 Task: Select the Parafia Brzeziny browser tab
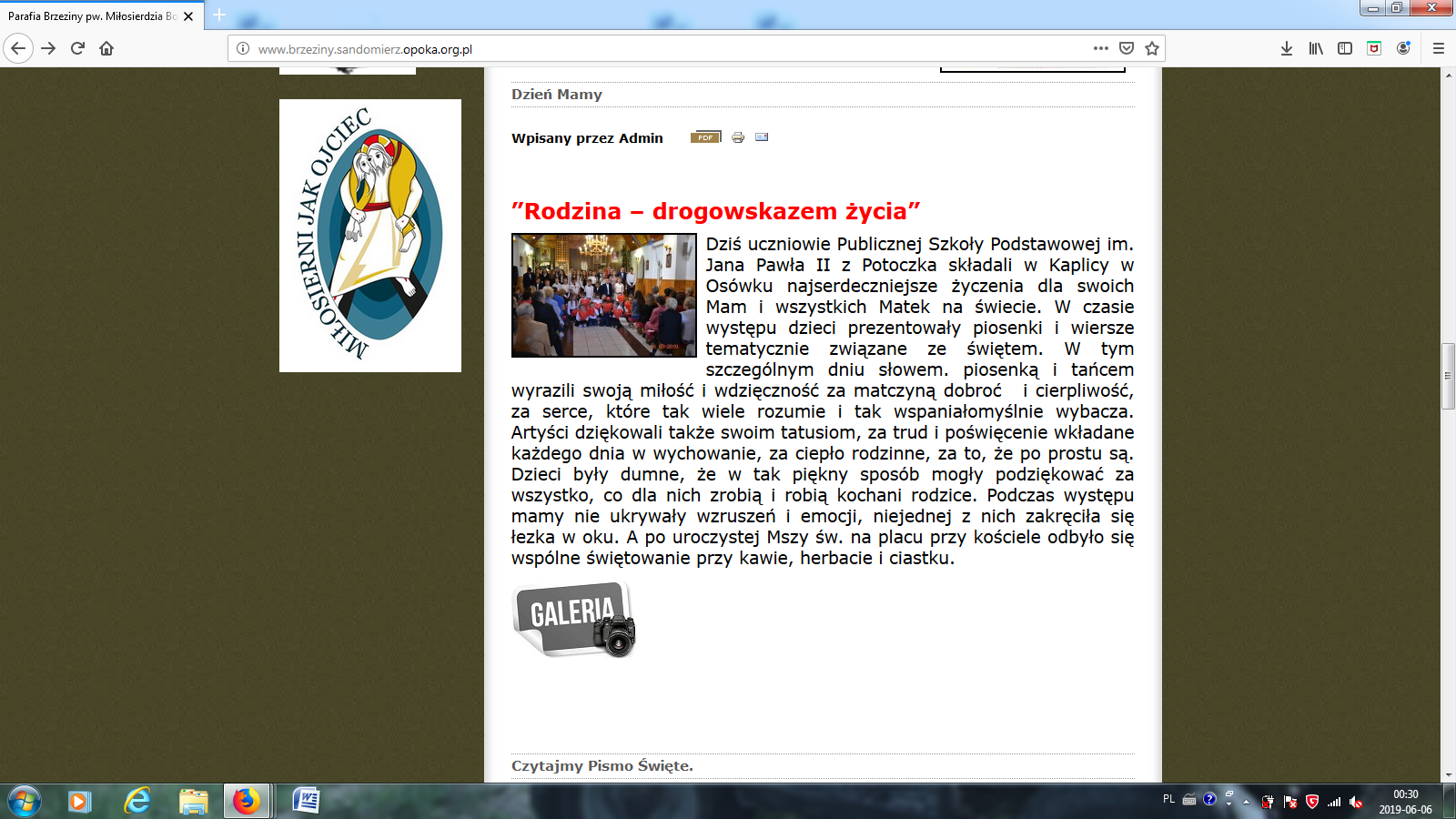91,15
